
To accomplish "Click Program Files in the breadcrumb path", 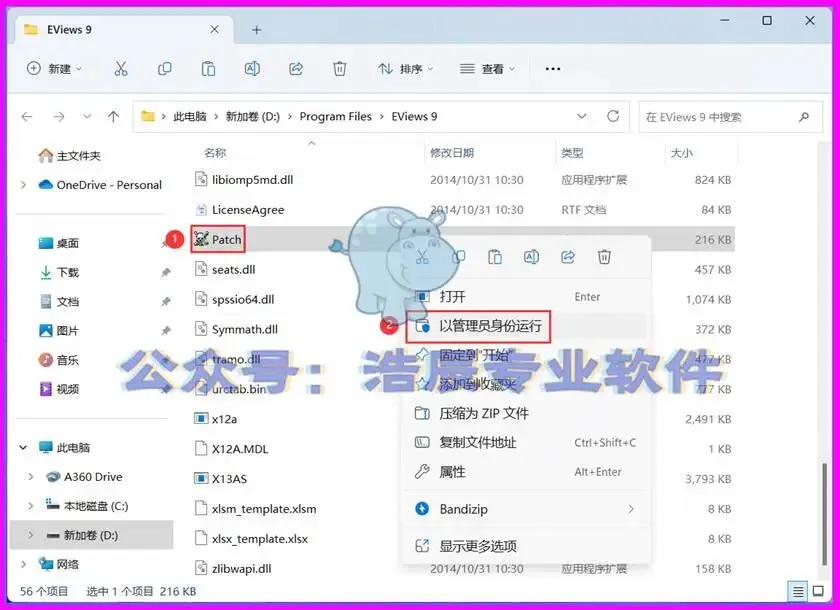I will point(335,116).
